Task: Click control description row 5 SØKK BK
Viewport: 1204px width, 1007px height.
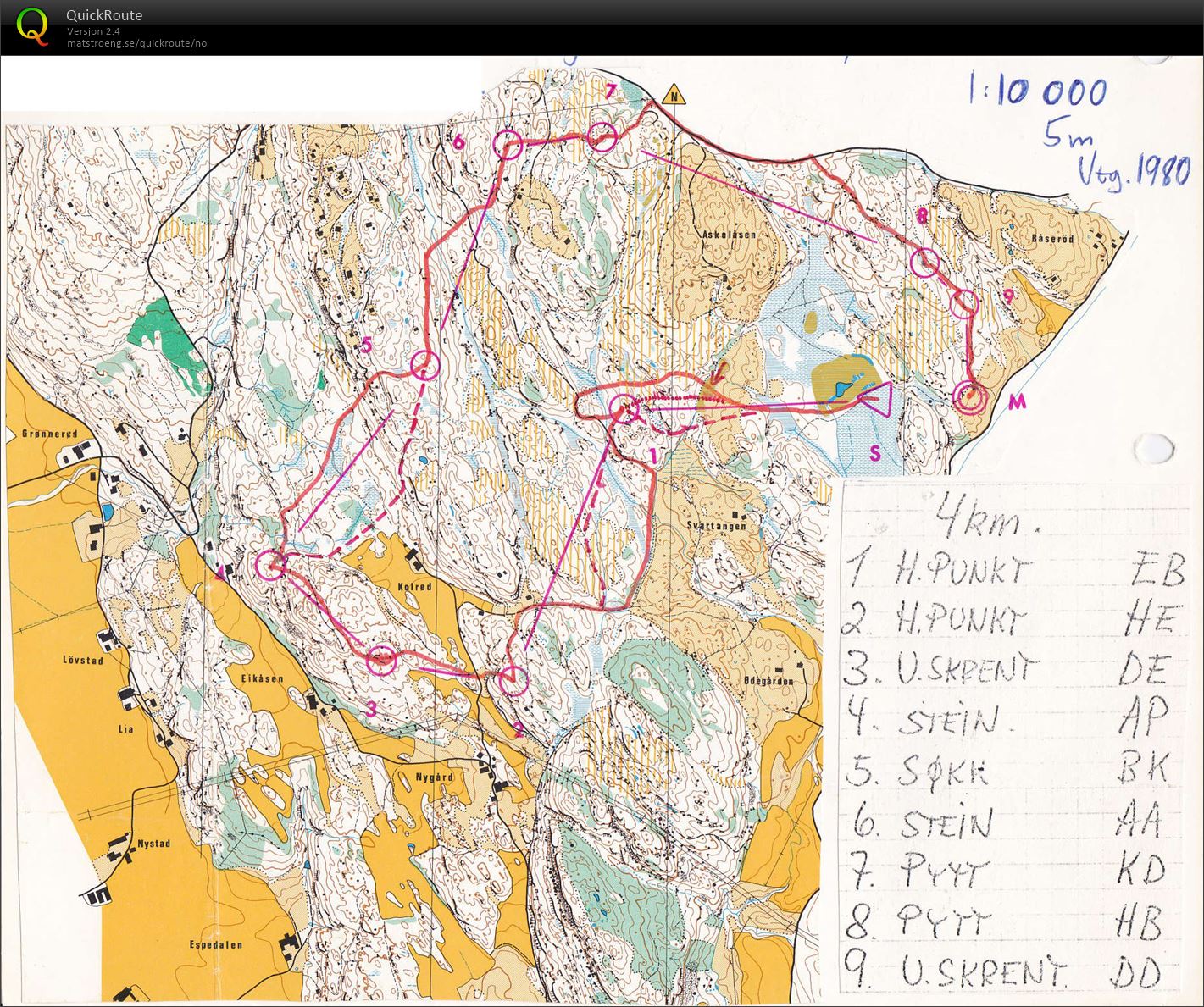Action: pyautogui.click(x=1008, y=769)
